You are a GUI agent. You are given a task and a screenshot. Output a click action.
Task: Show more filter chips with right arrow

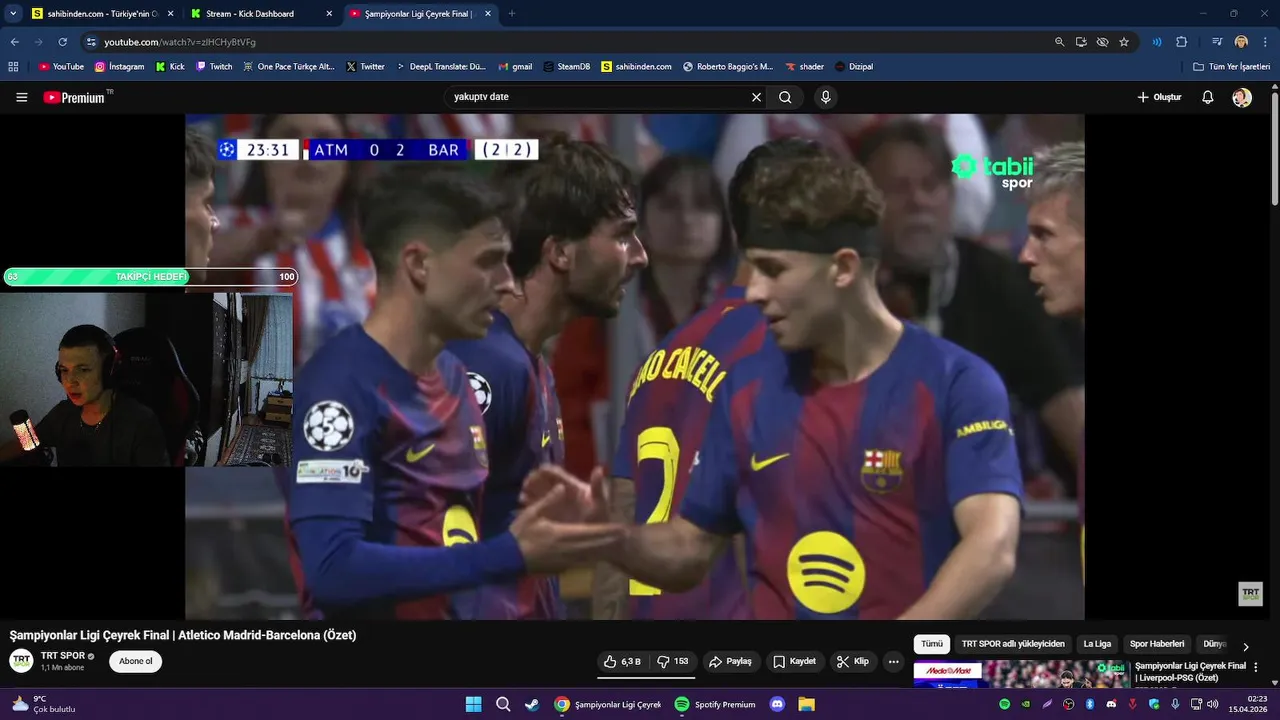point(1245,647)
